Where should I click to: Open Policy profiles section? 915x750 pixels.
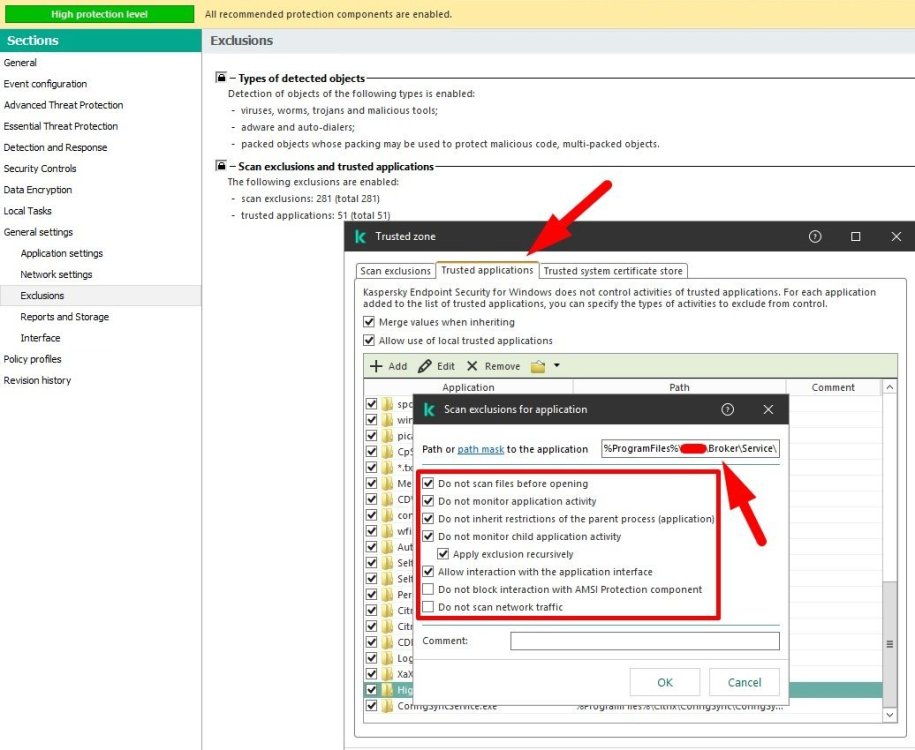coord(32,359)
